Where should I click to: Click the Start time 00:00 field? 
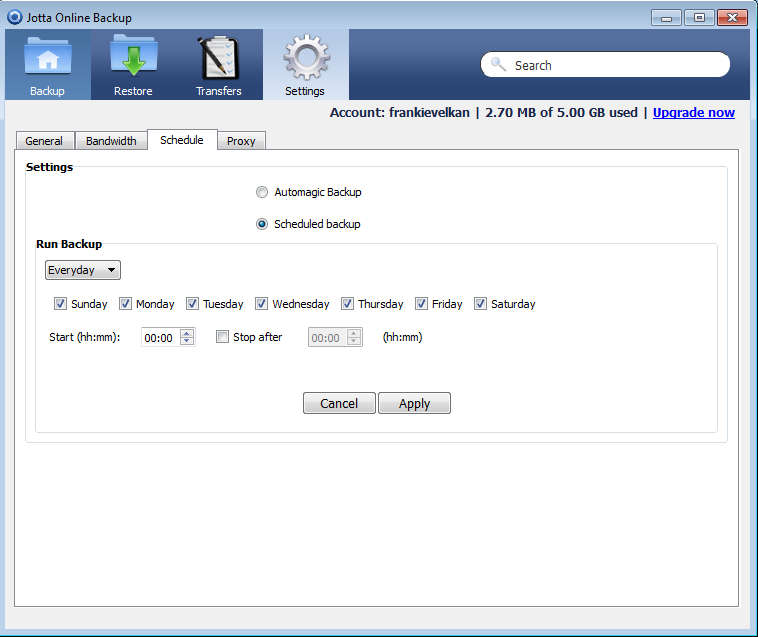click(160, 337)
